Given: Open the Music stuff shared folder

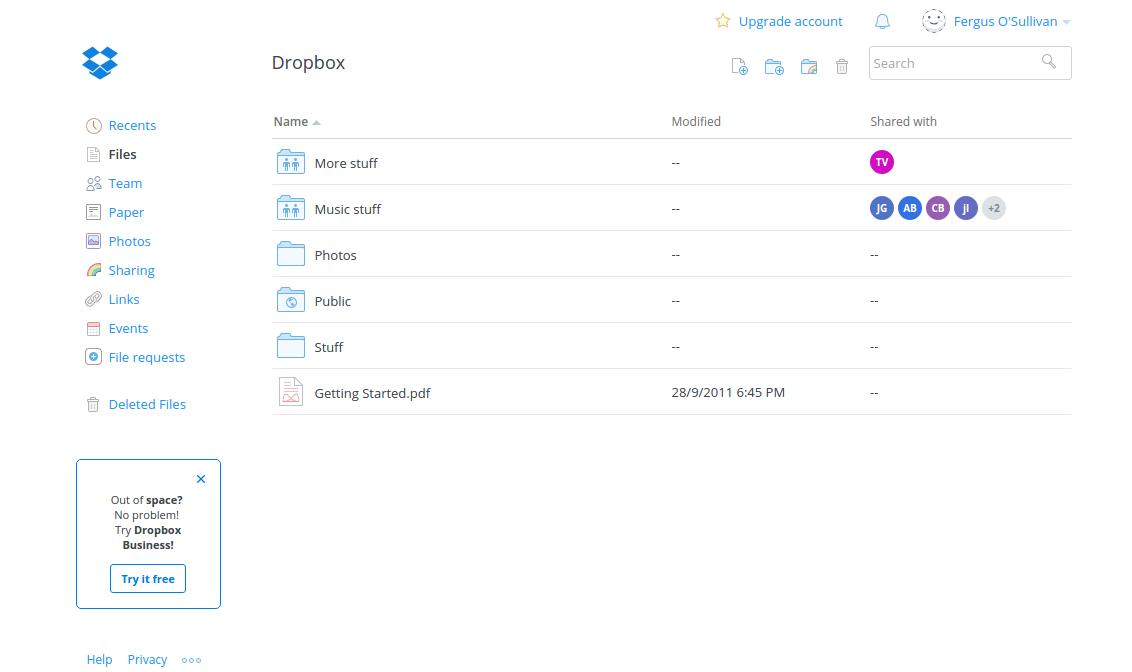Looking at the screenshot, I should pos(347,209).
